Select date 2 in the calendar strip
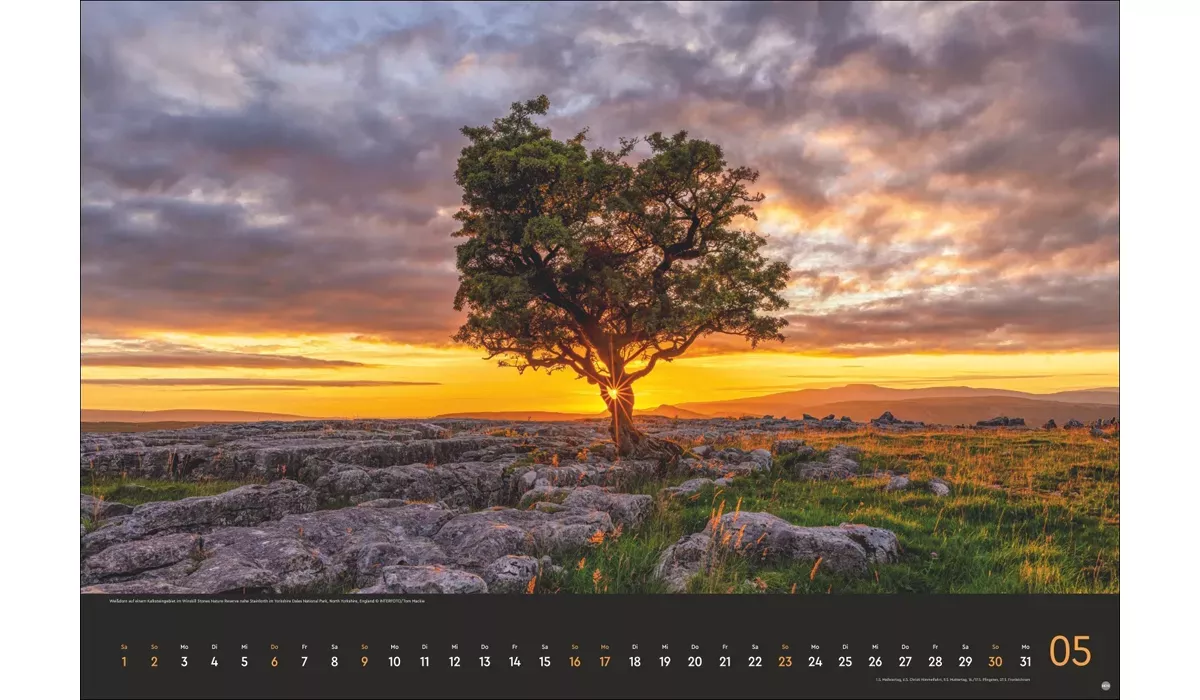 click(x=154, y=661)
